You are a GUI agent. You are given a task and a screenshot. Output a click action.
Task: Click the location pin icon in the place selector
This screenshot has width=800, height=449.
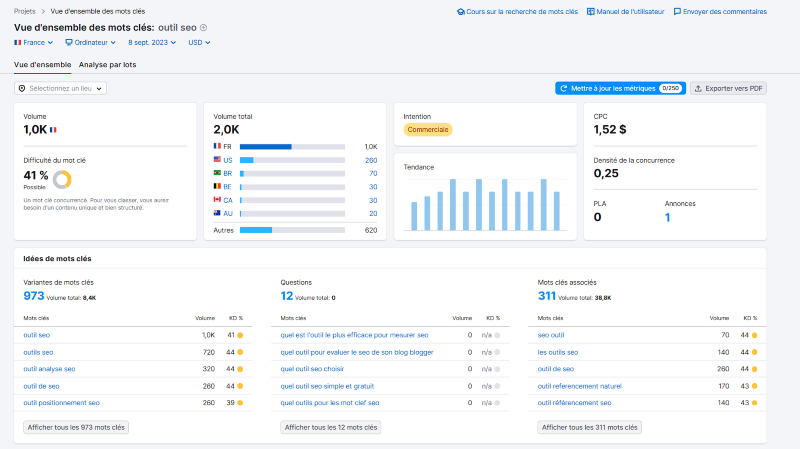[22, 88]
